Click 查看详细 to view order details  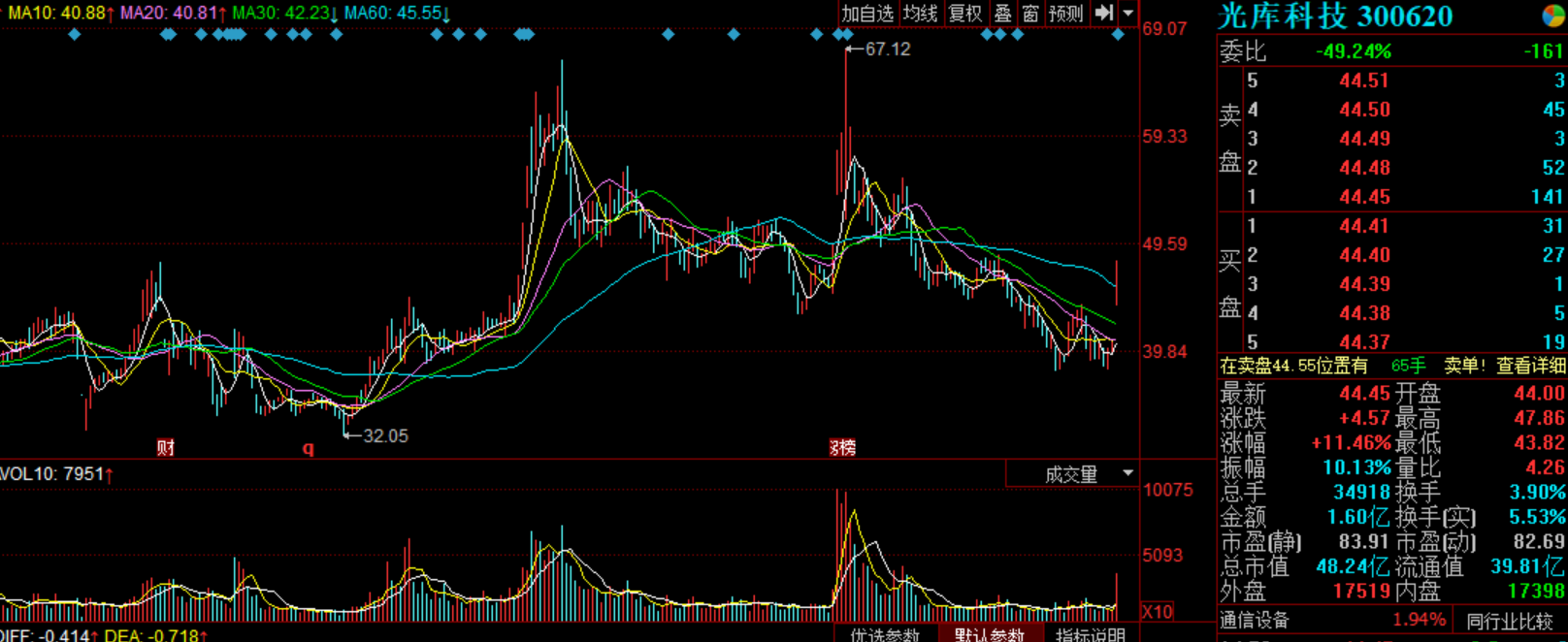click(x=1531, y=366)
